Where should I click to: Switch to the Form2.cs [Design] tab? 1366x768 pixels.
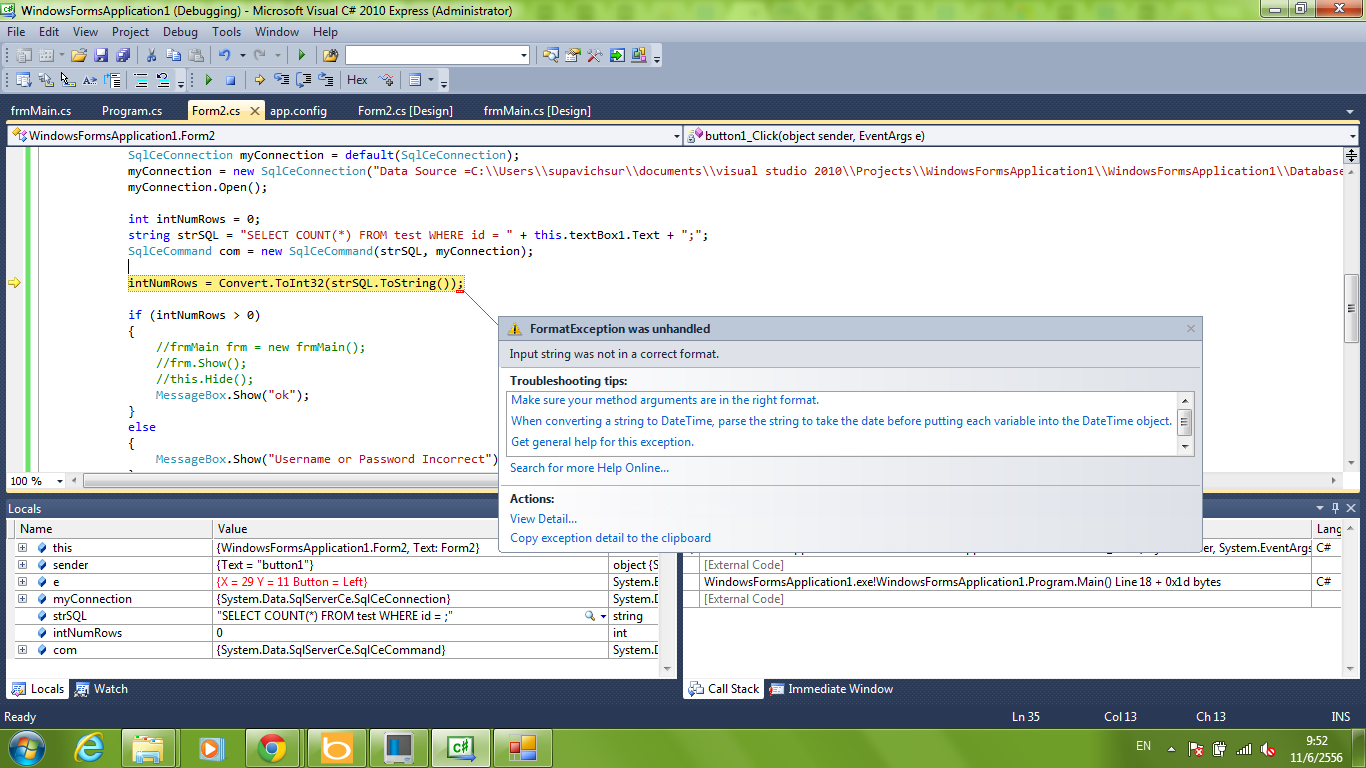[x=405, y=111]
